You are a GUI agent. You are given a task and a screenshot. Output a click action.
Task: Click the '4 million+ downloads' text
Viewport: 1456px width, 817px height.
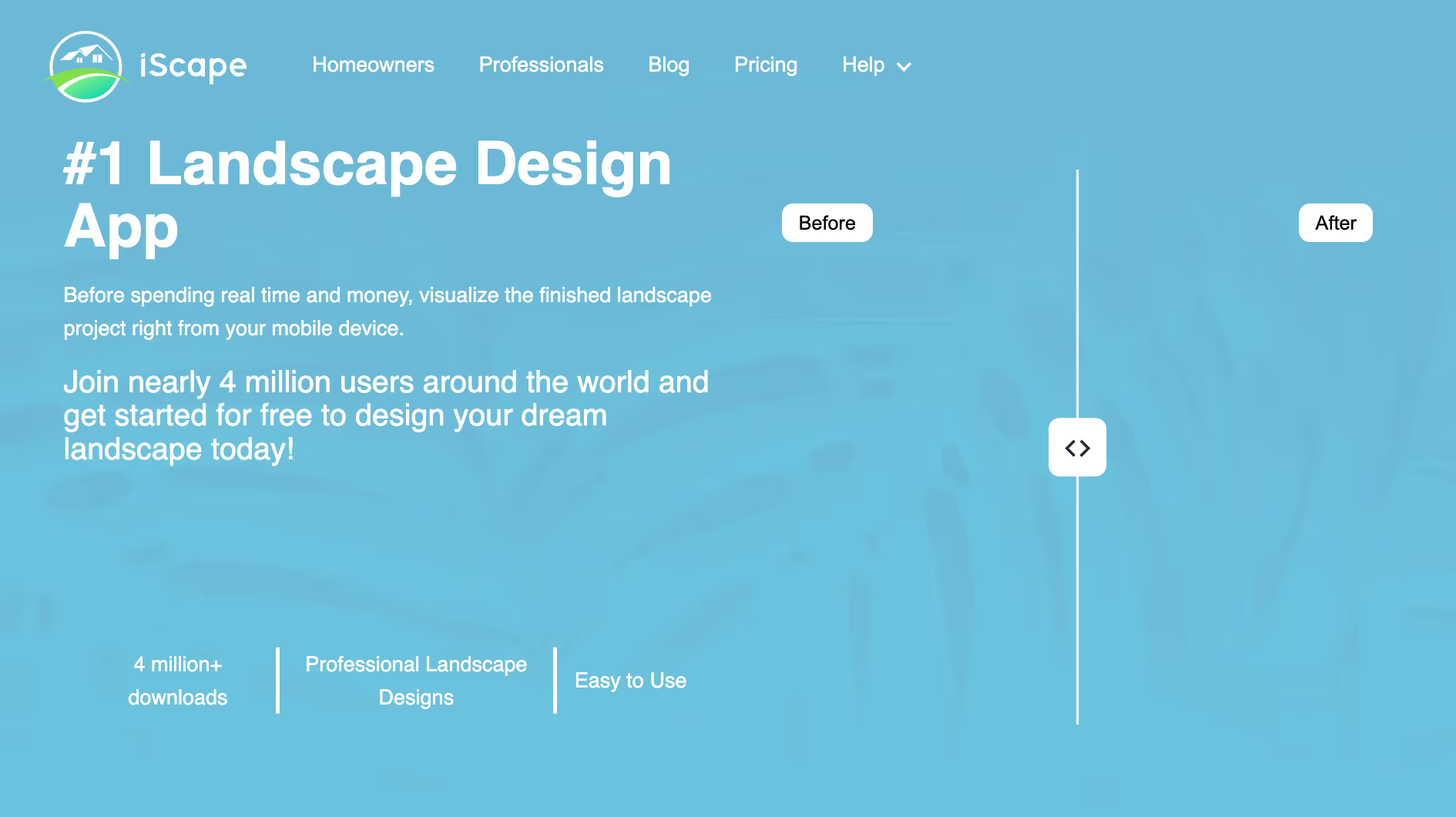(177, 681)
